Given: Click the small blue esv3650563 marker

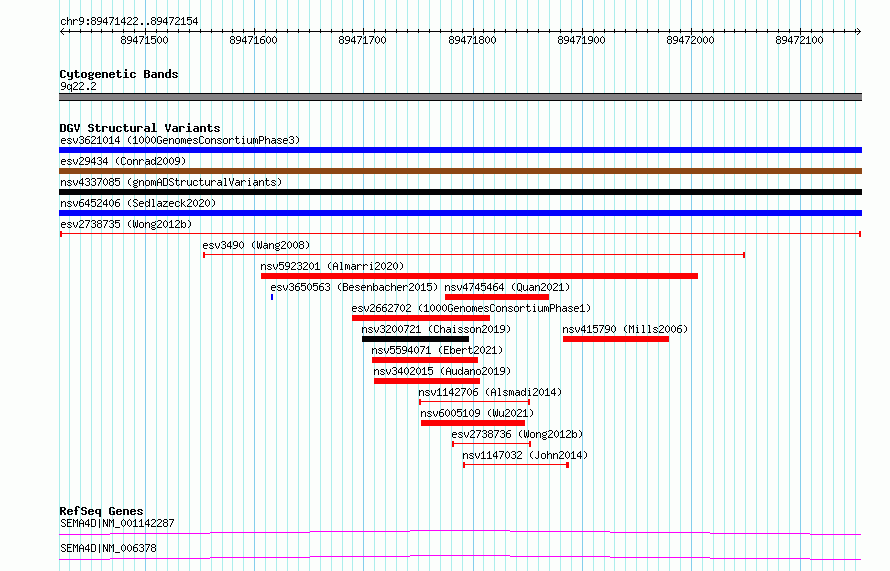Looking at the screenshot, I should click(272, 297).
